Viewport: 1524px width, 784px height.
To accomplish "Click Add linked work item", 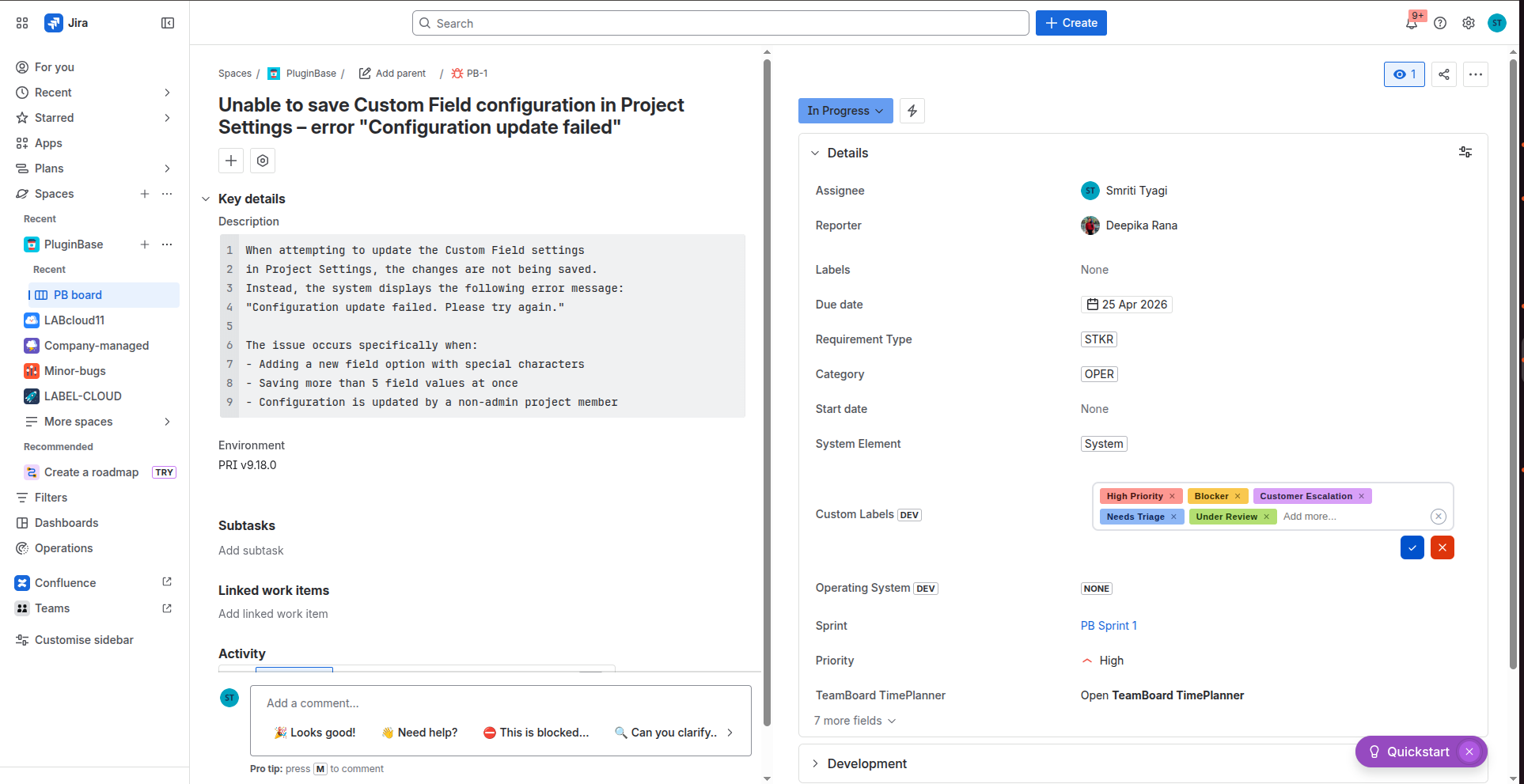I will (273, 614).
